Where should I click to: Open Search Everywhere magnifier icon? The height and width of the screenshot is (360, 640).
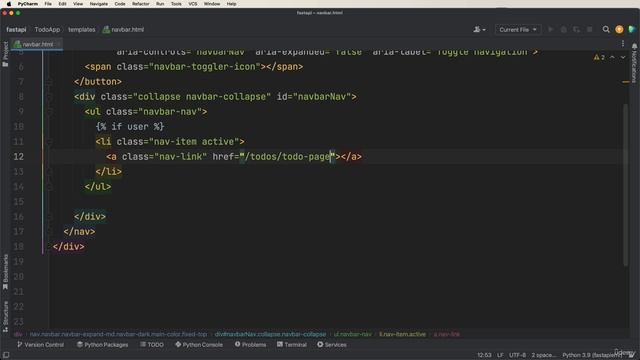(x=606, y=29)
